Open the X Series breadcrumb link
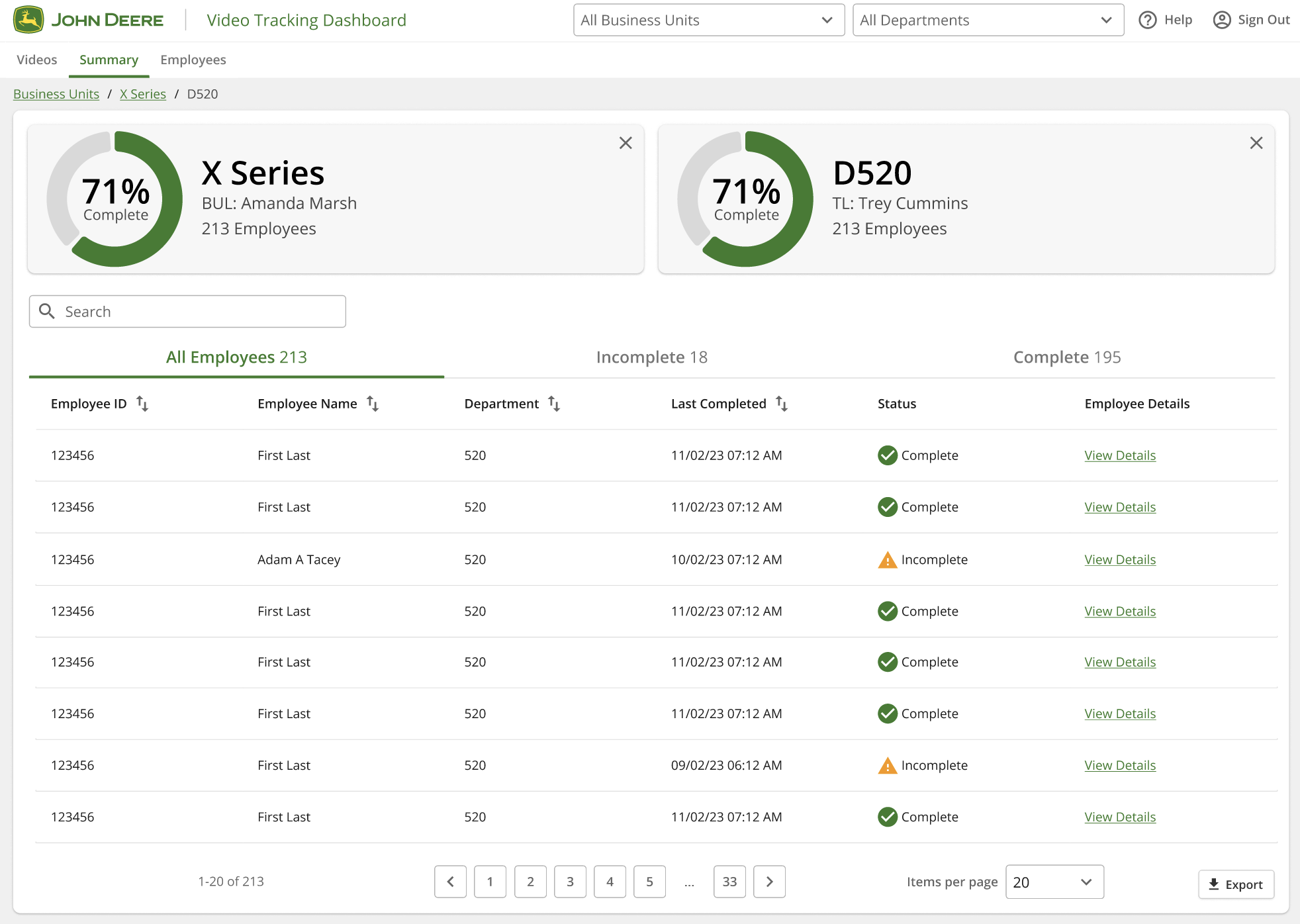Viewport: 1300px width, 924px height. click(143, 94)
